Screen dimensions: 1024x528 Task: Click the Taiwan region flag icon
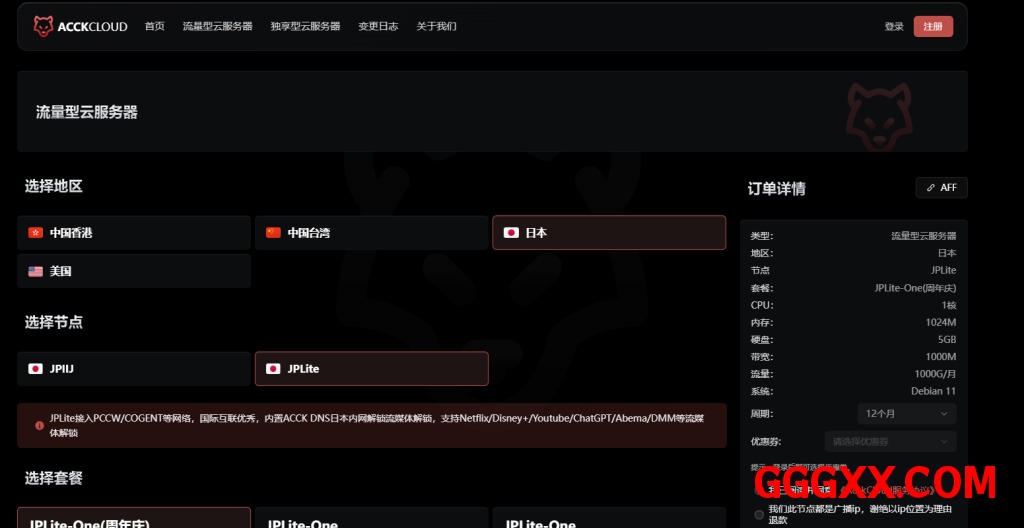point(273,233)
